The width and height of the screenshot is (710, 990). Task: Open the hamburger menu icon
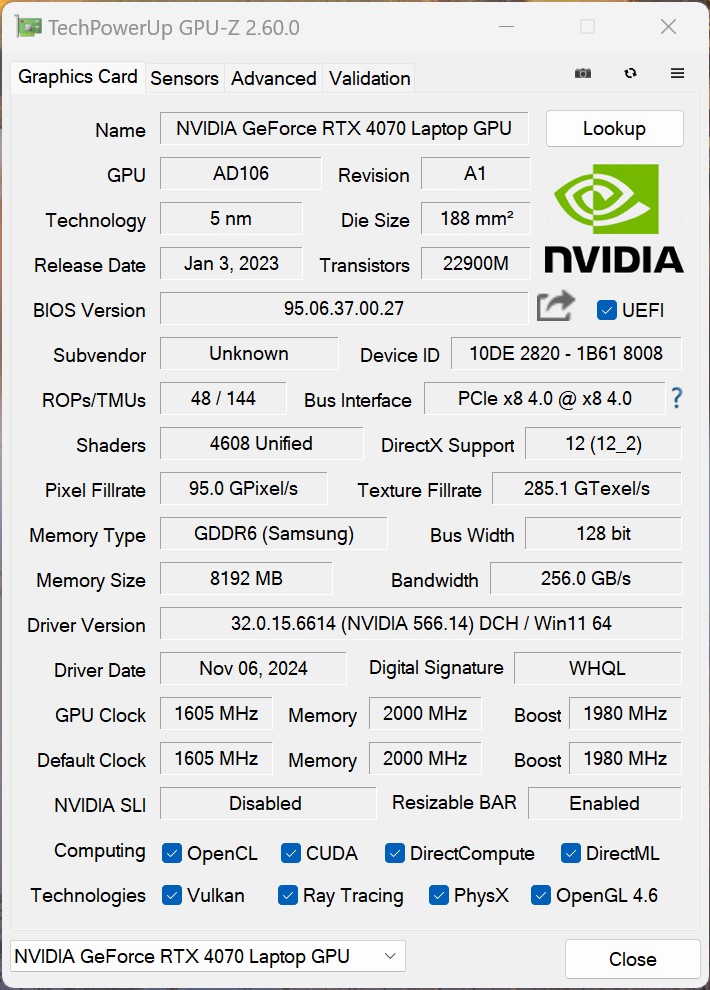[x=677, y=74]
